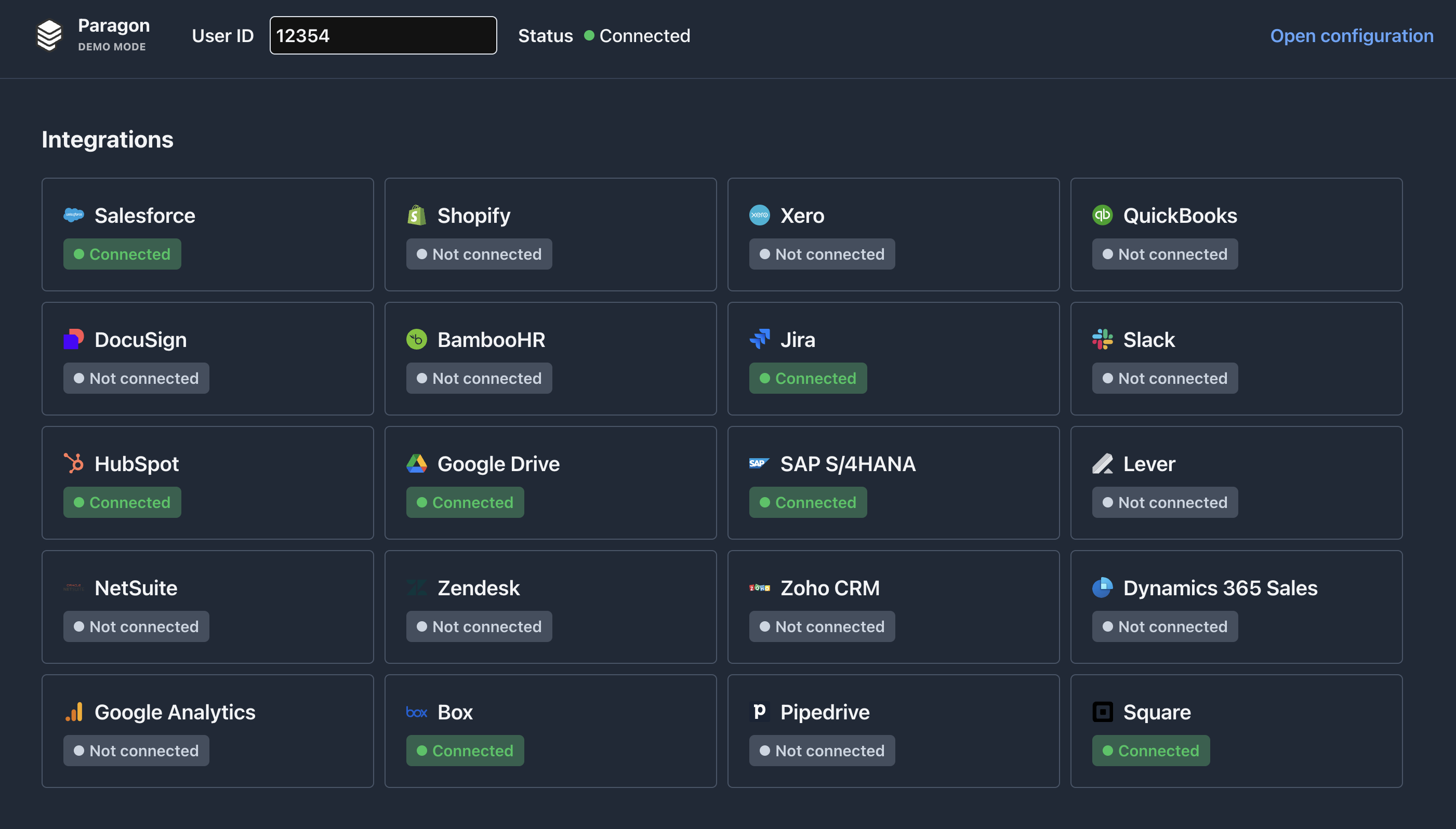Viewport: 1456px width, 829px height.
Task: Click the Lever pencil icon
Action: [1102, 463]
